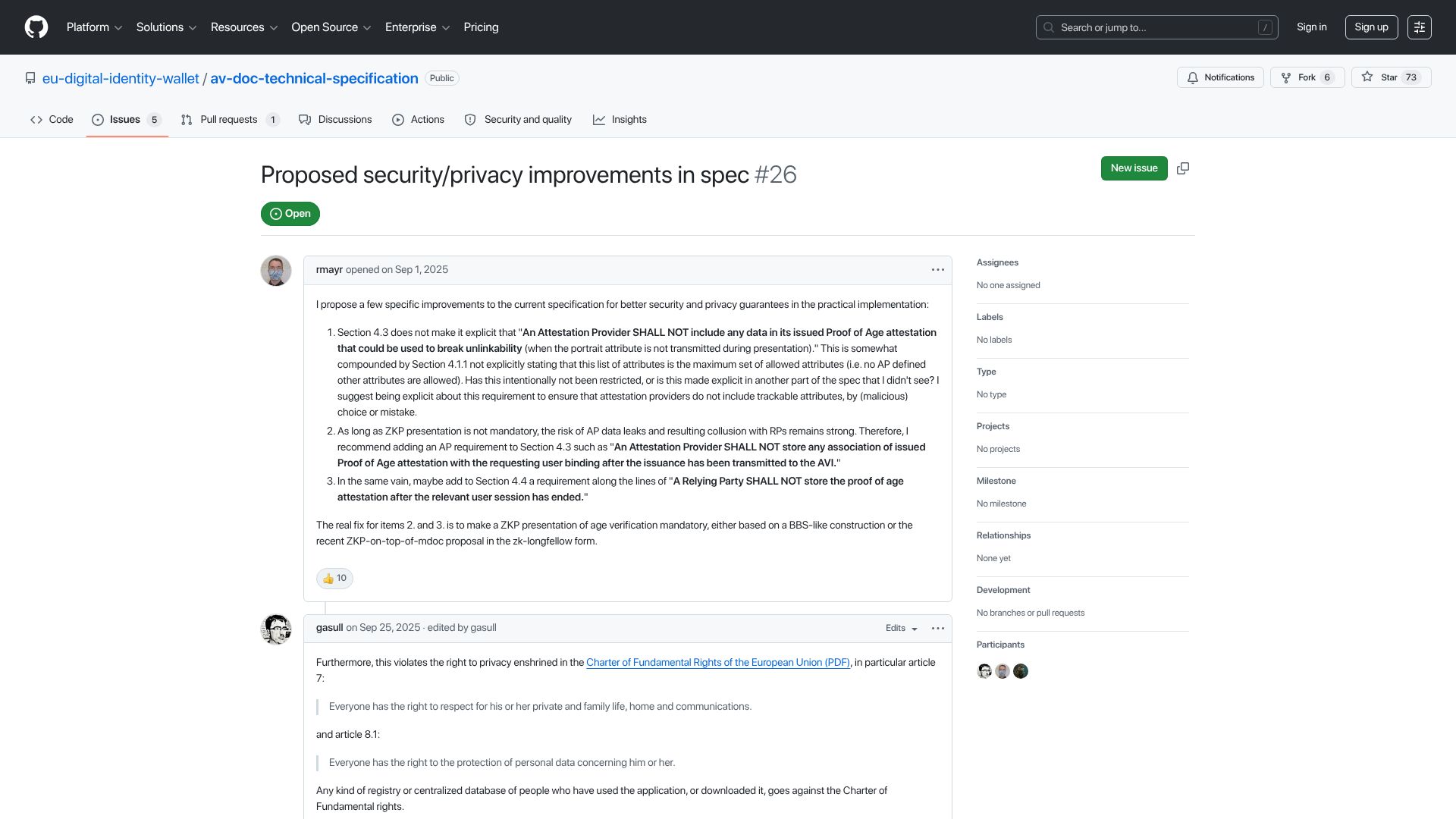Switch to the Code tab

(52, 120)
